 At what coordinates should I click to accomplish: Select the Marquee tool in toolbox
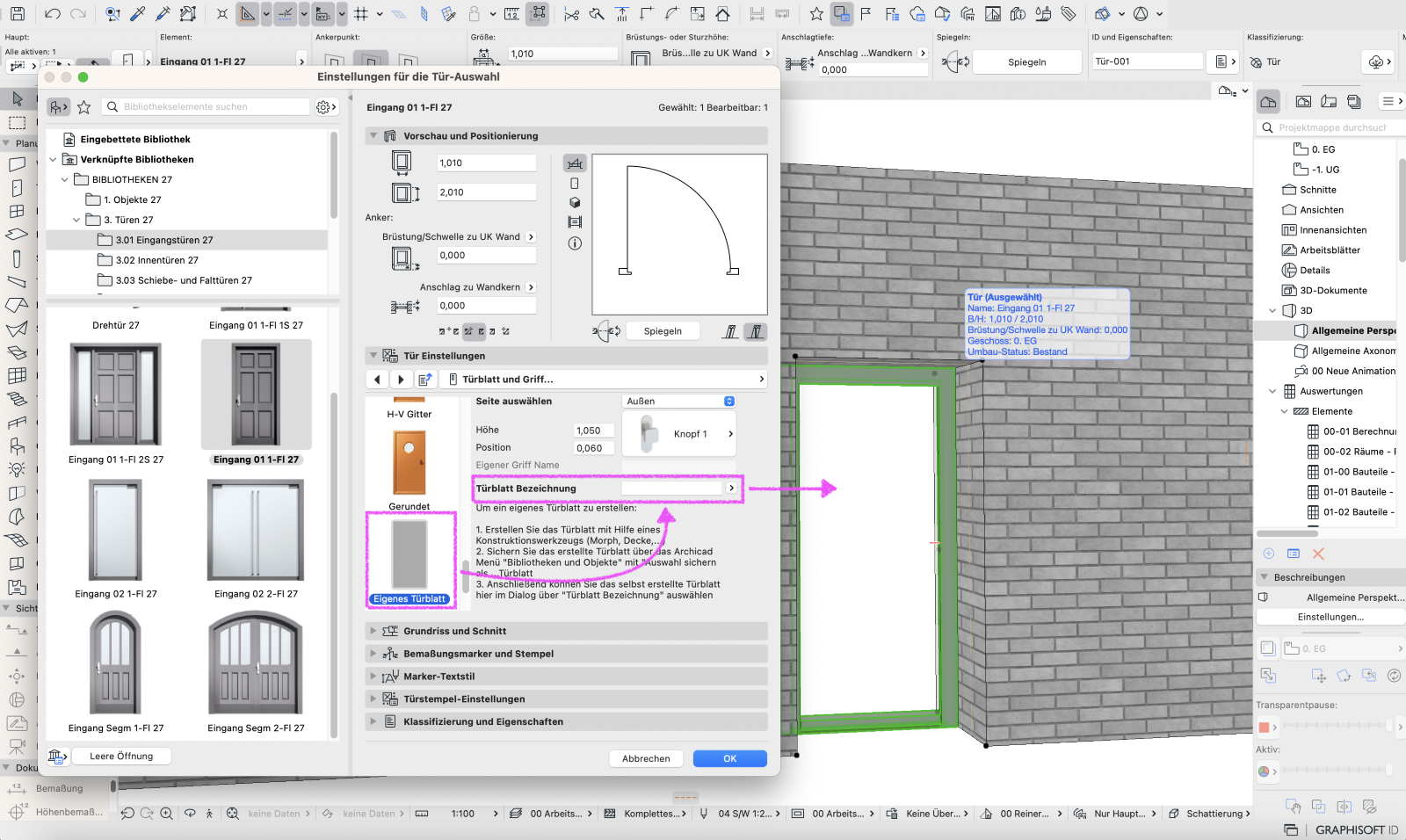pyautogui.click(x=17, y=123)
